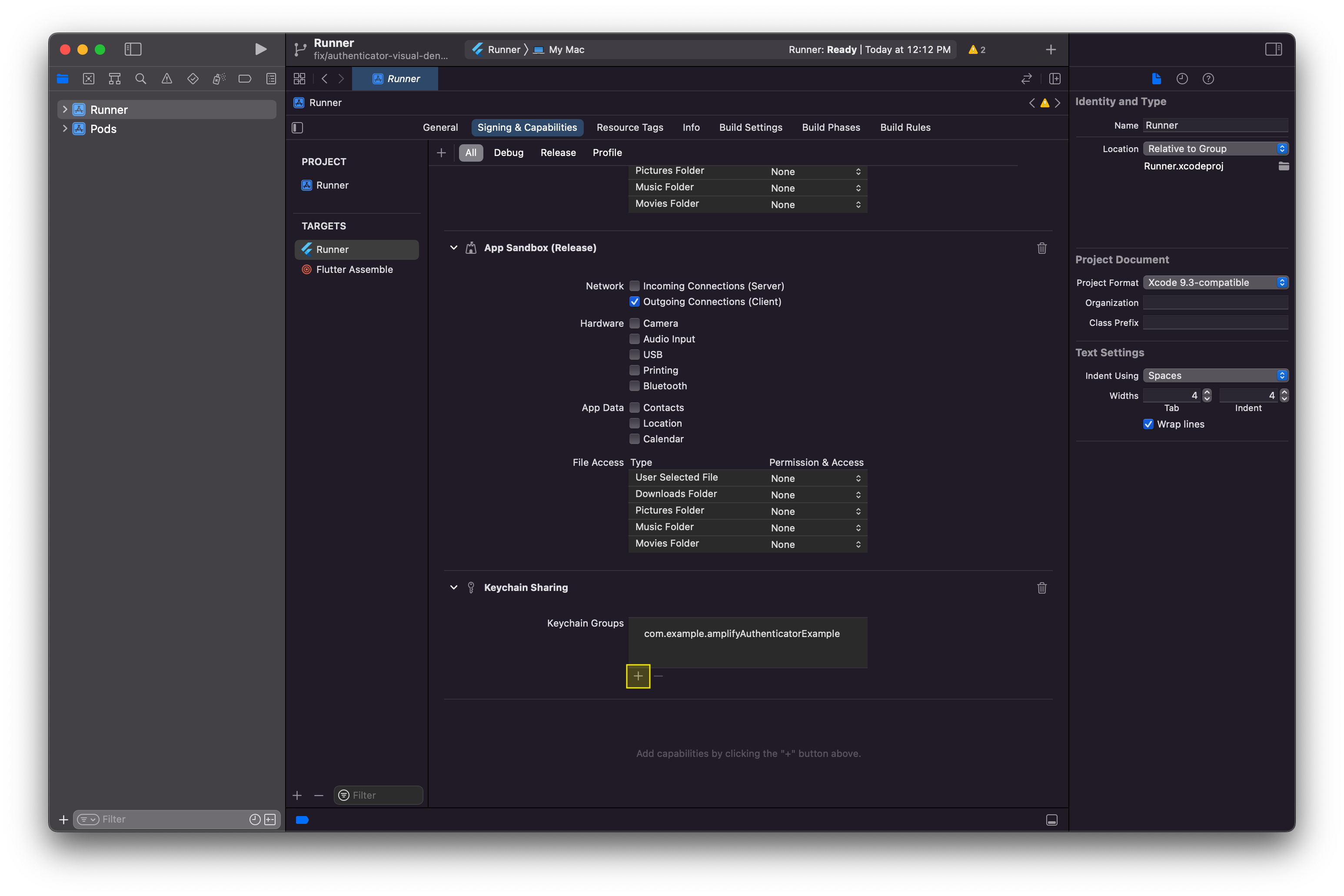Show the Quick Help inspector

pyautogui.click(x=1208, y=79)
